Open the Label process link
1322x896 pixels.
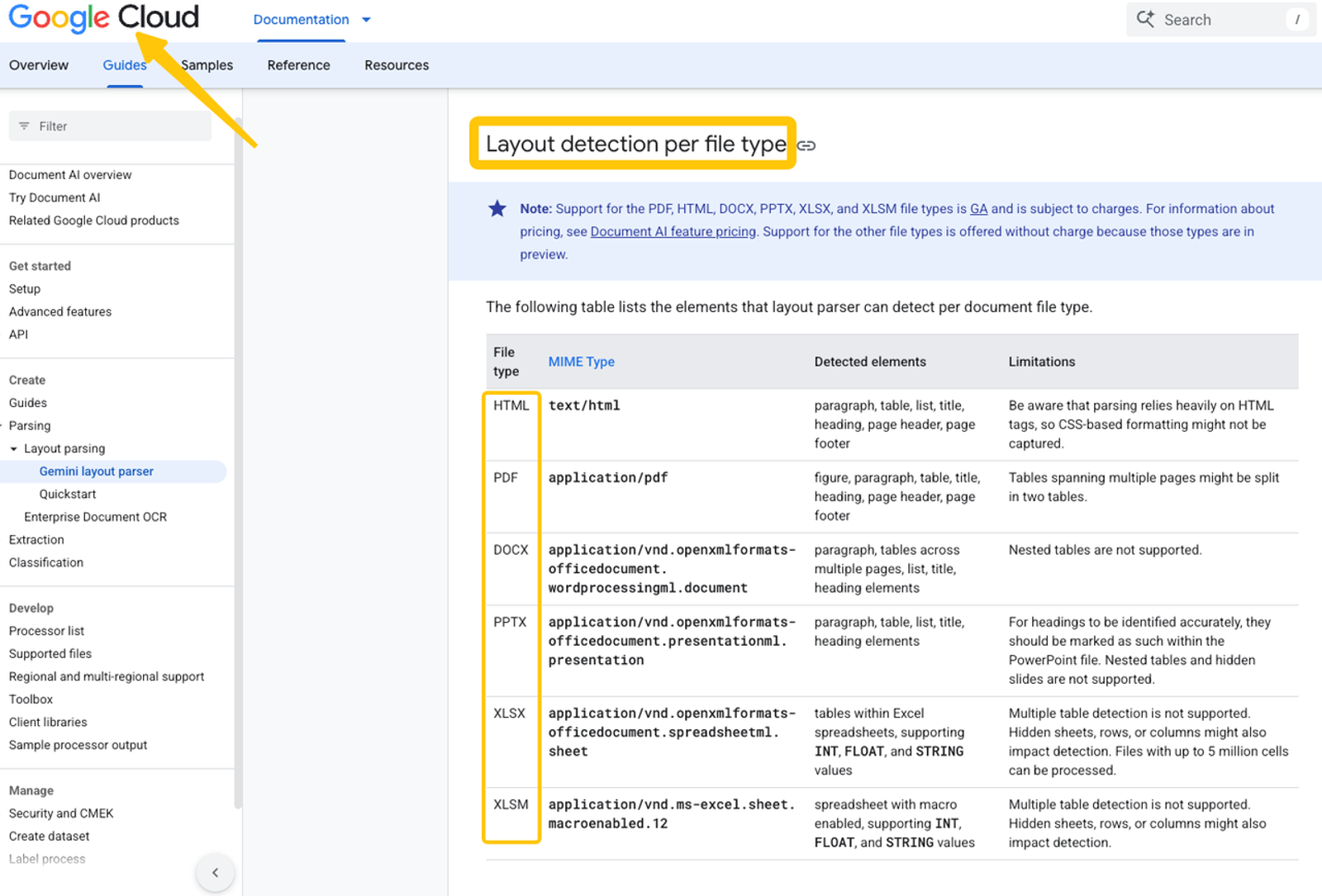47,859
